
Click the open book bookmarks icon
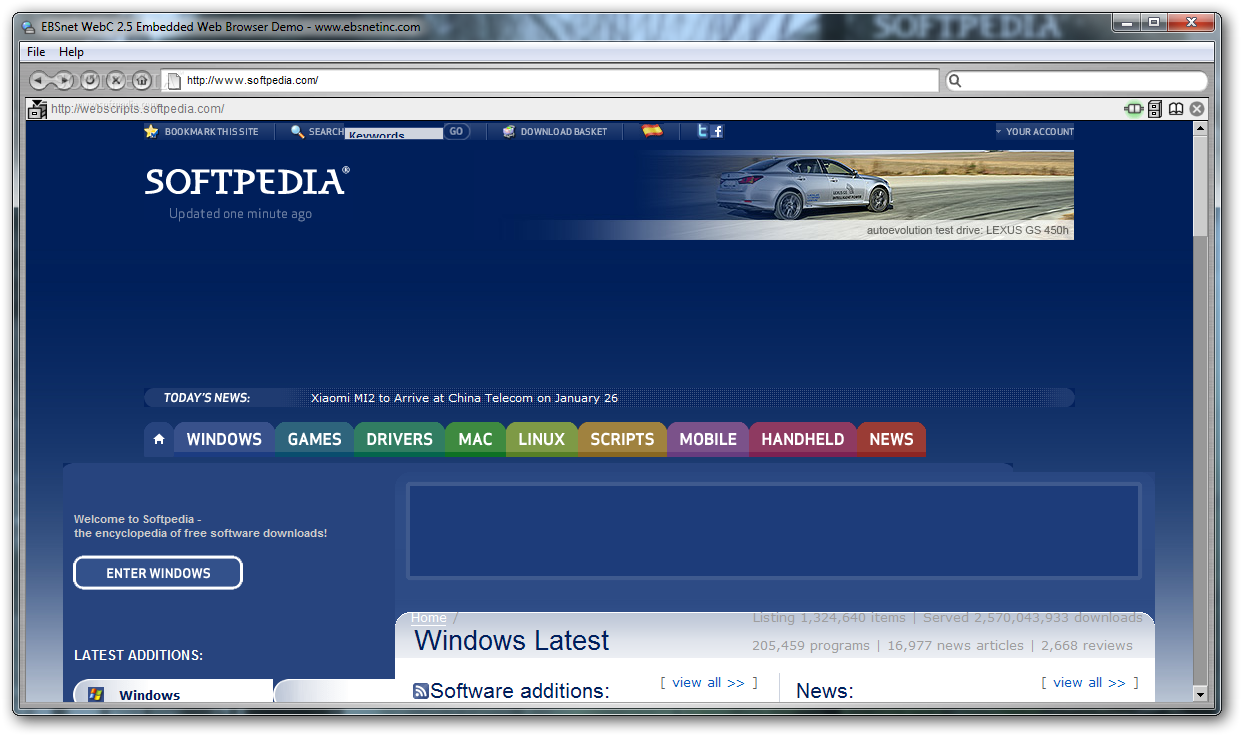[x=1176, y=109]
